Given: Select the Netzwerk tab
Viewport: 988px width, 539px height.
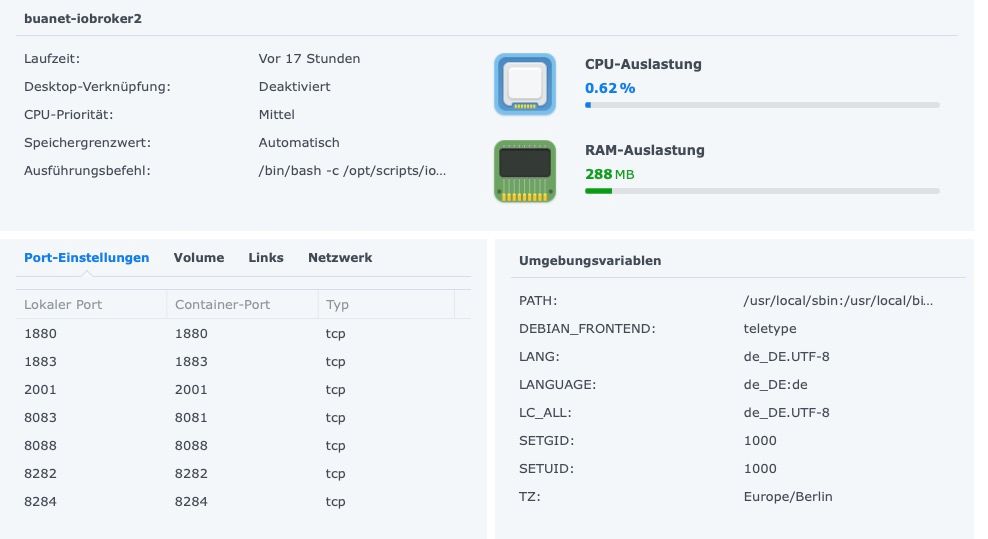Looking at the screenshot, I should pyautogui.click(x=340, y=258).
